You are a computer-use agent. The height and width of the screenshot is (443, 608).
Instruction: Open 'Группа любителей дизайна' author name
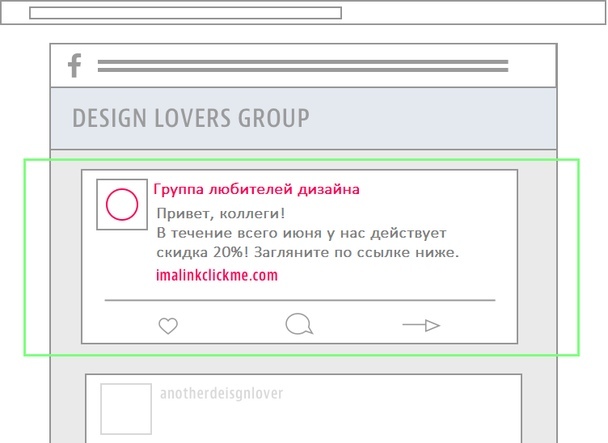pos(257,189)
